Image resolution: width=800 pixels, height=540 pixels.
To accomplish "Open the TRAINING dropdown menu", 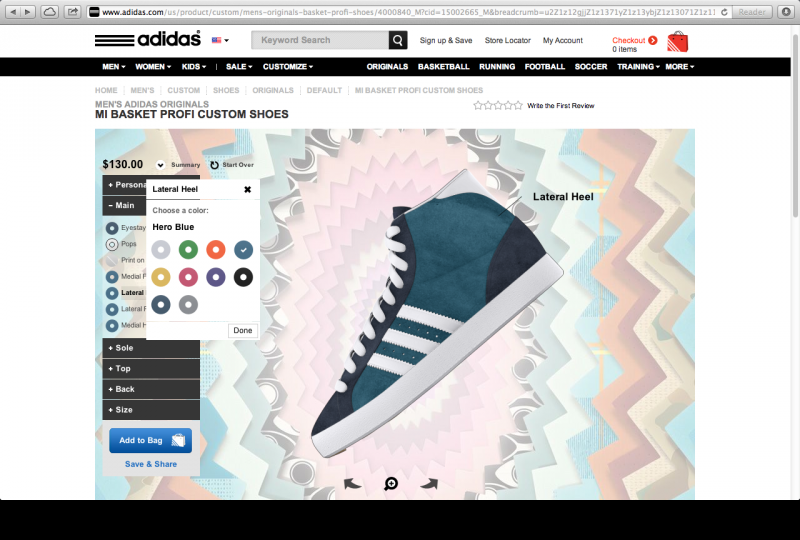I will pos(638,66).
